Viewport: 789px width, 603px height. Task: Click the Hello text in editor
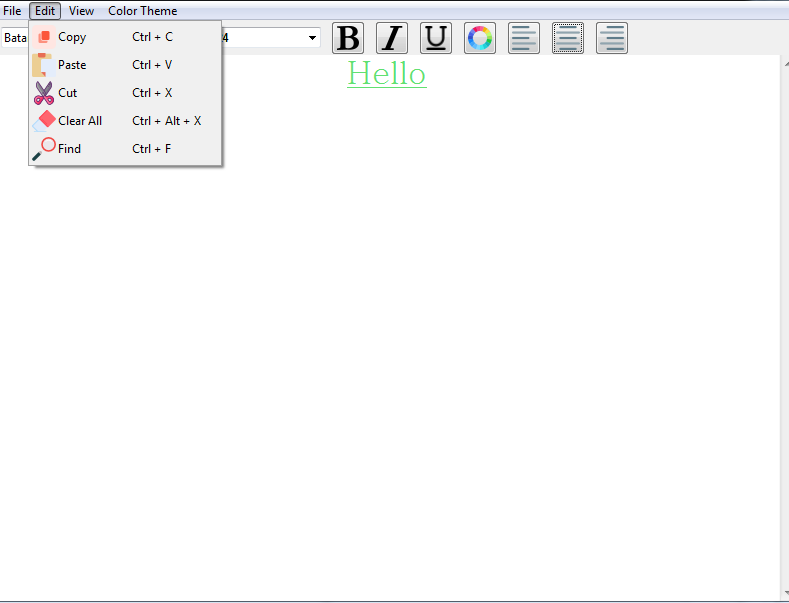point(387,74)
